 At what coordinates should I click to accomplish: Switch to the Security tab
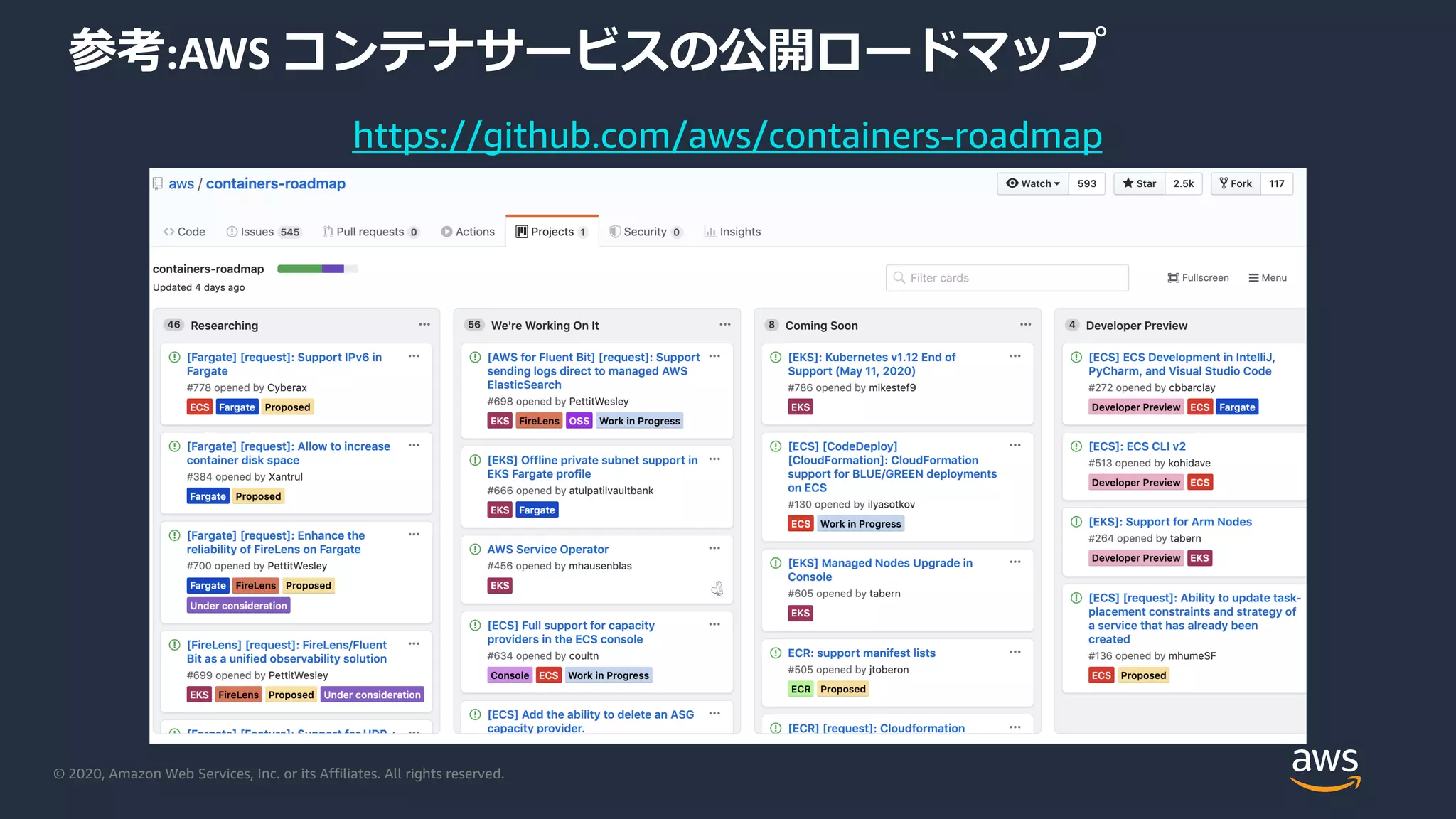pyautogui.click(x=646, y=232)
